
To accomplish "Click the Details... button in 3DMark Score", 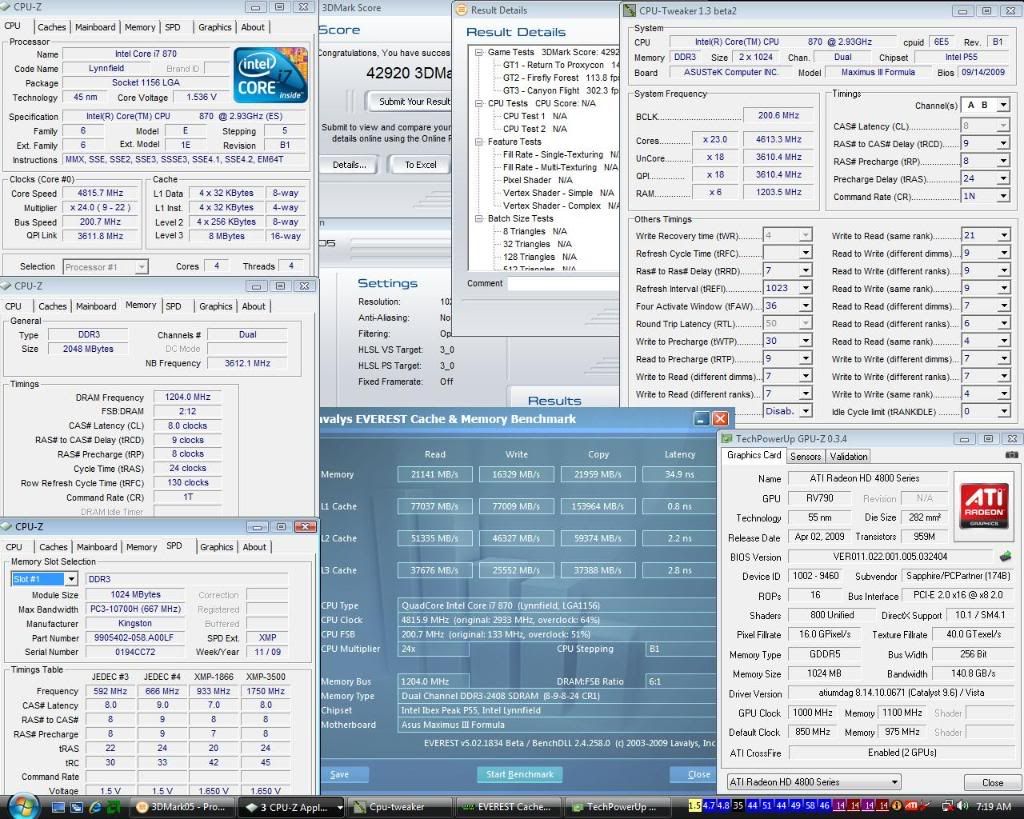I will point(349,165).
